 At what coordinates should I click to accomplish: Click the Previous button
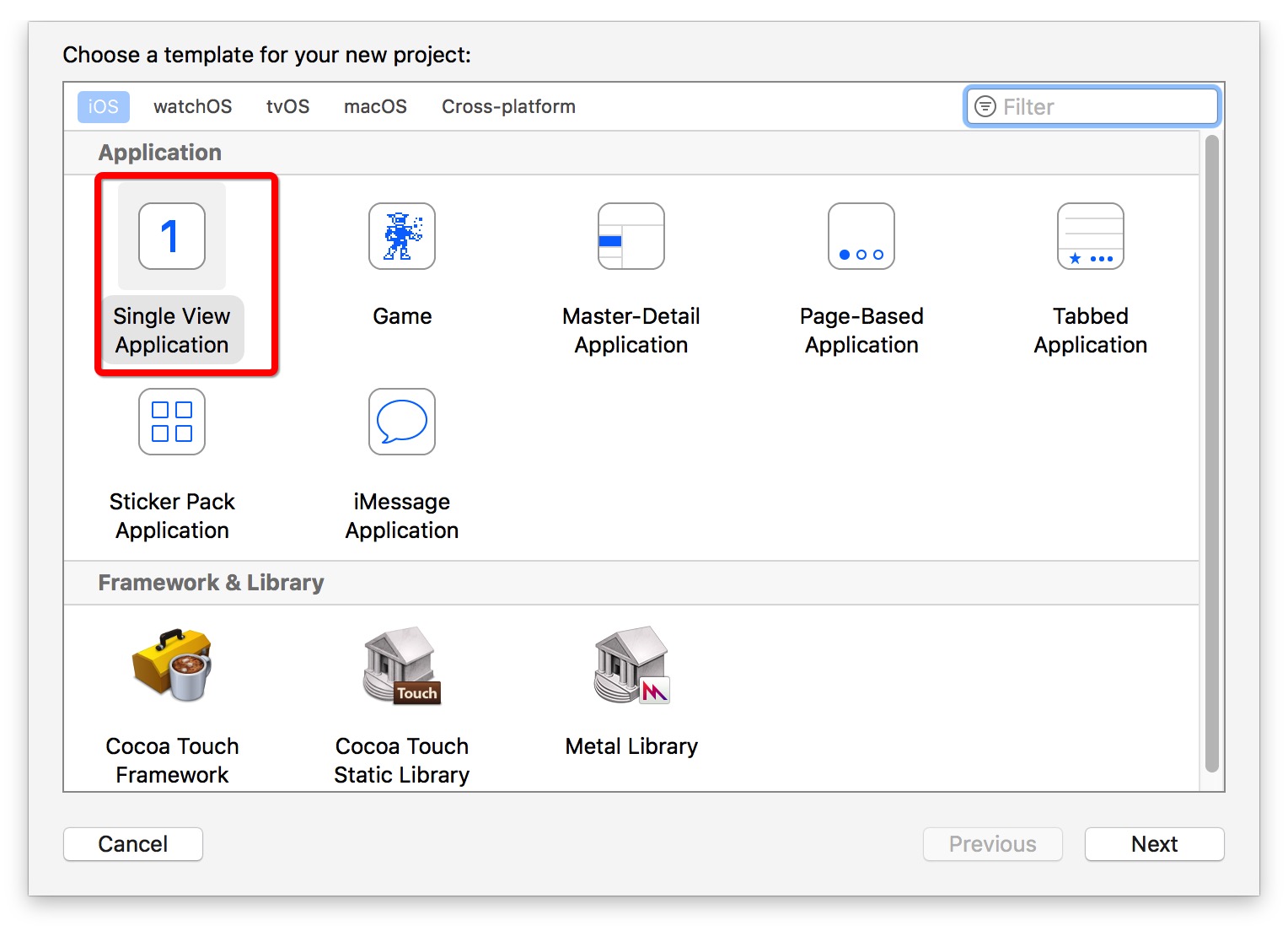pos(993,844)
